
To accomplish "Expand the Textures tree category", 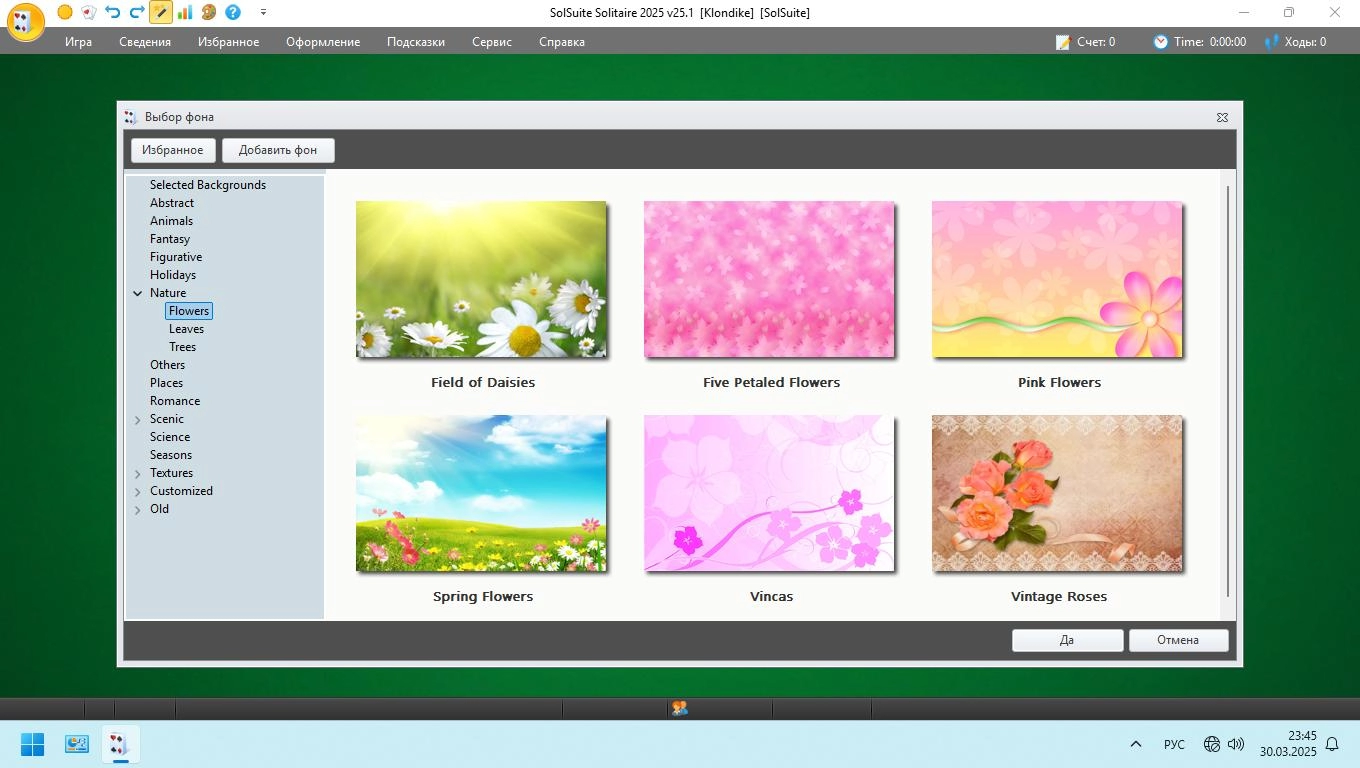I will click(138, 474).
